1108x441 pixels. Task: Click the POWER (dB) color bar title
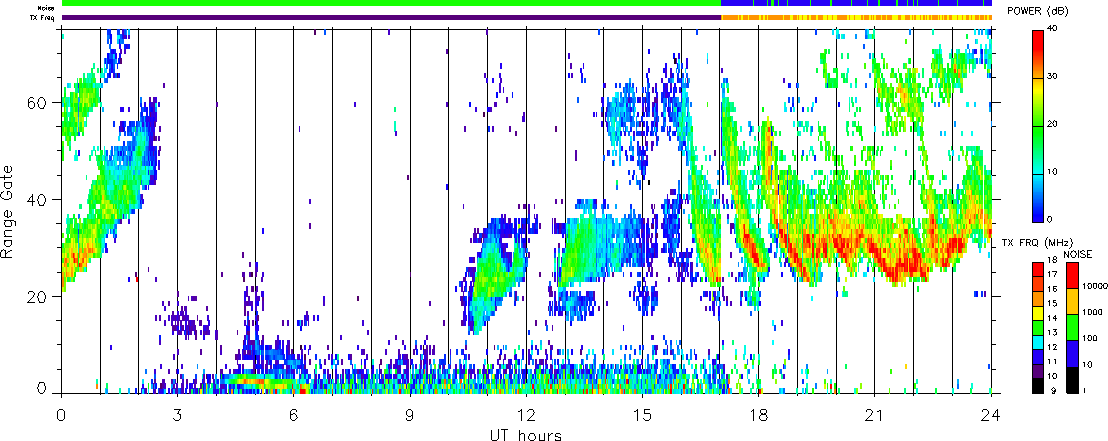[1040, 11]
